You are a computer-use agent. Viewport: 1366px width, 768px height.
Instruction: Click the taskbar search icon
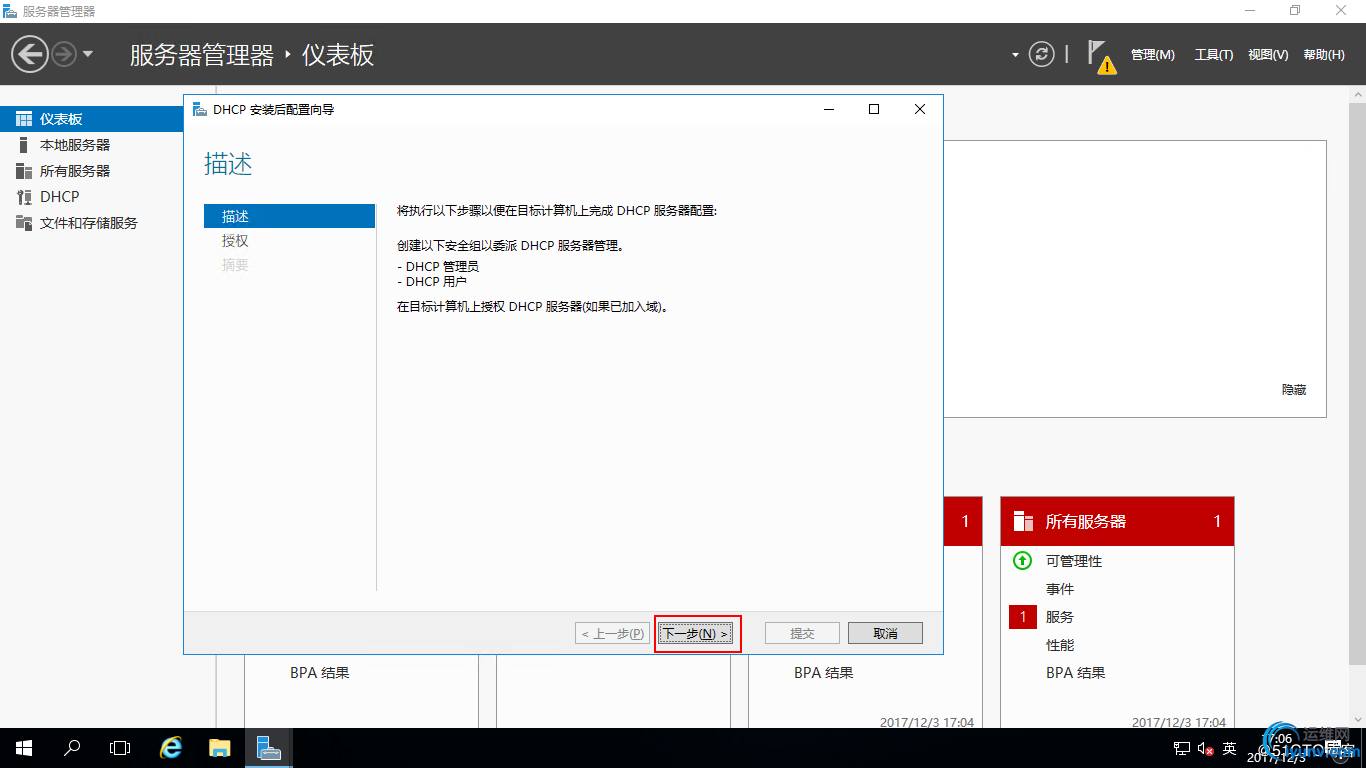(72, 748)
